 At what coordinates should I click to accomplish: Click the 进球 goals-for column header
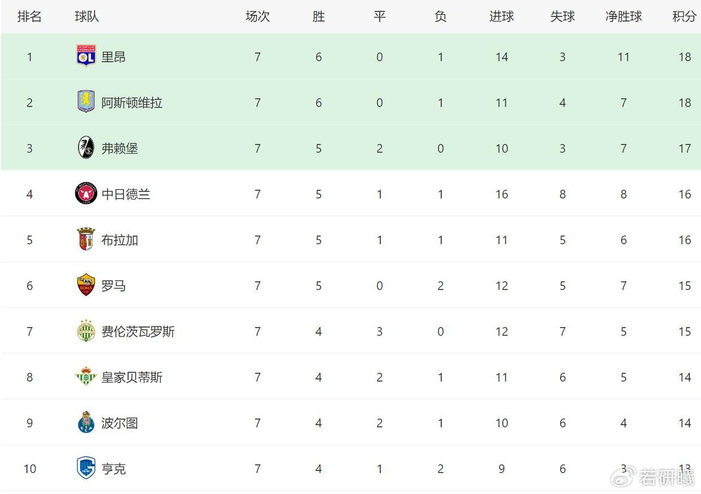[x=501, y=17]
